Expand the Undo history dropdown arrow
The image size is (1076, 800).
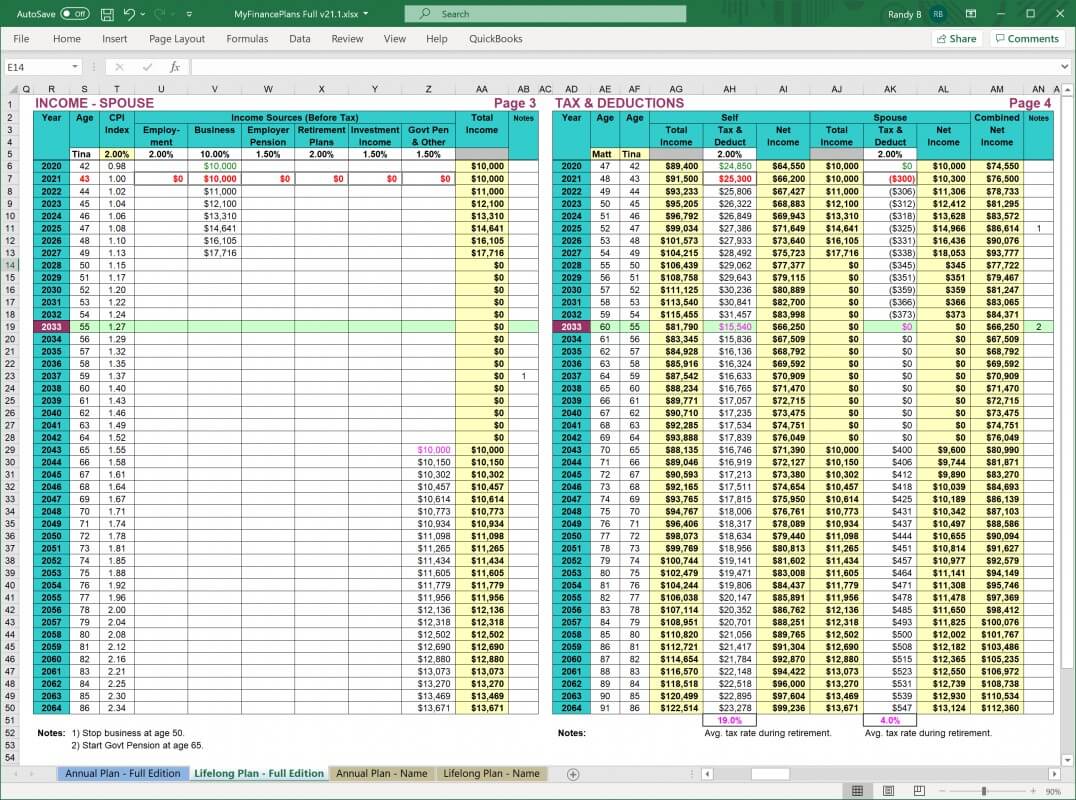(141, 14)
